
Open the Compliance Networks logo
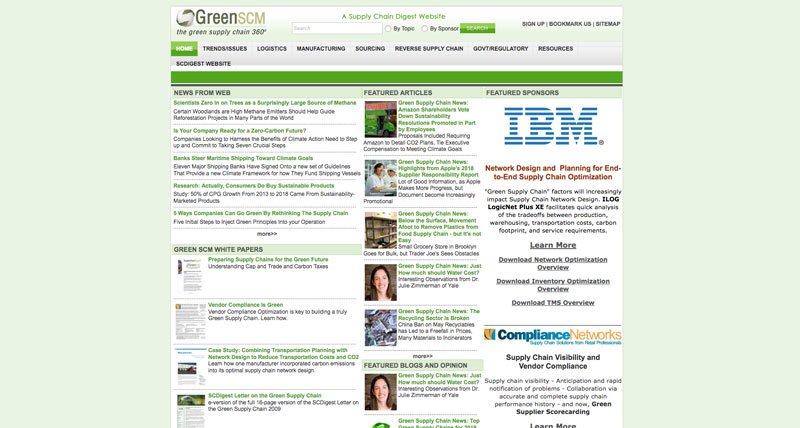pos(553,336)
